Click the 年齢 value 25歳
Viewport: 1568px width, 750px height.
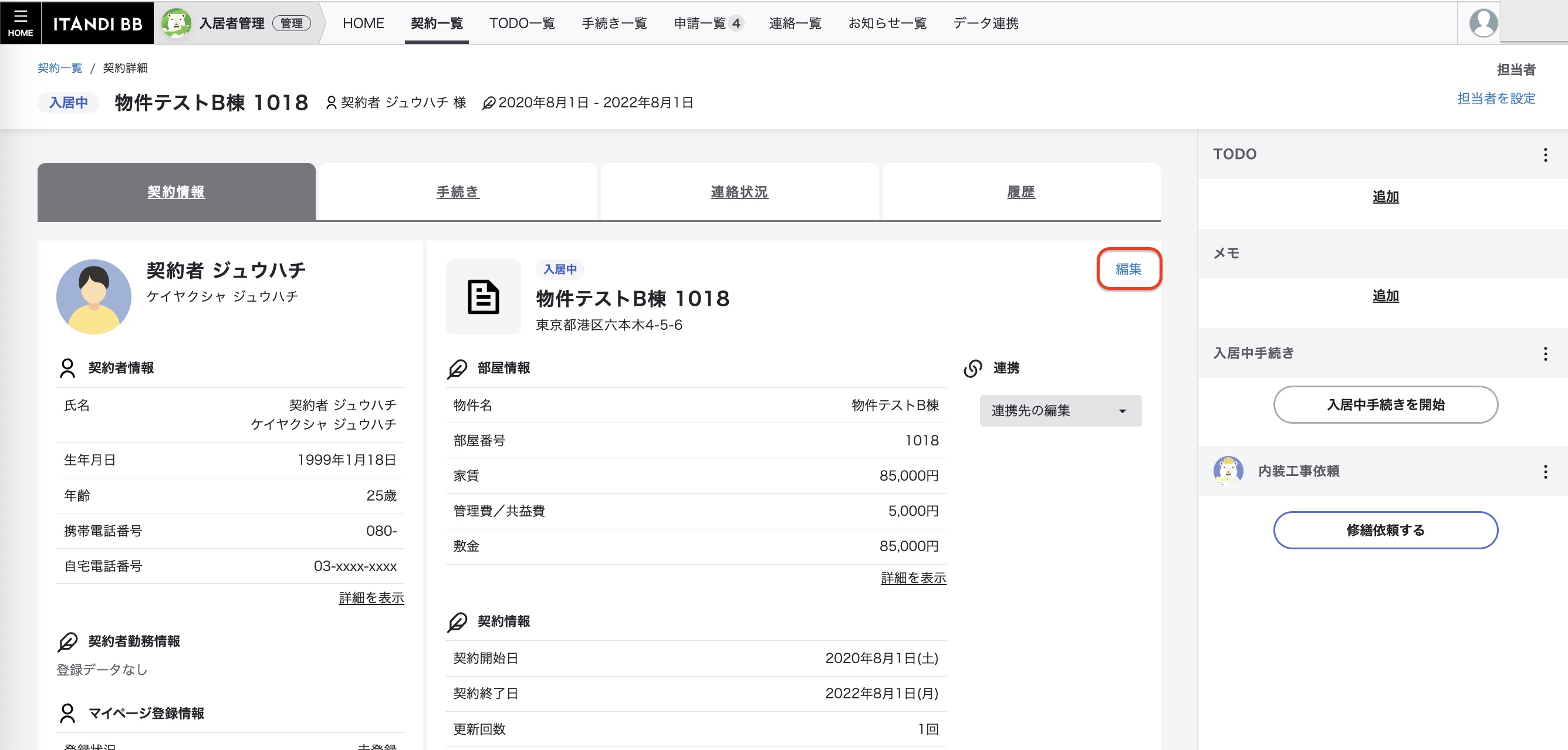point(381,495)
